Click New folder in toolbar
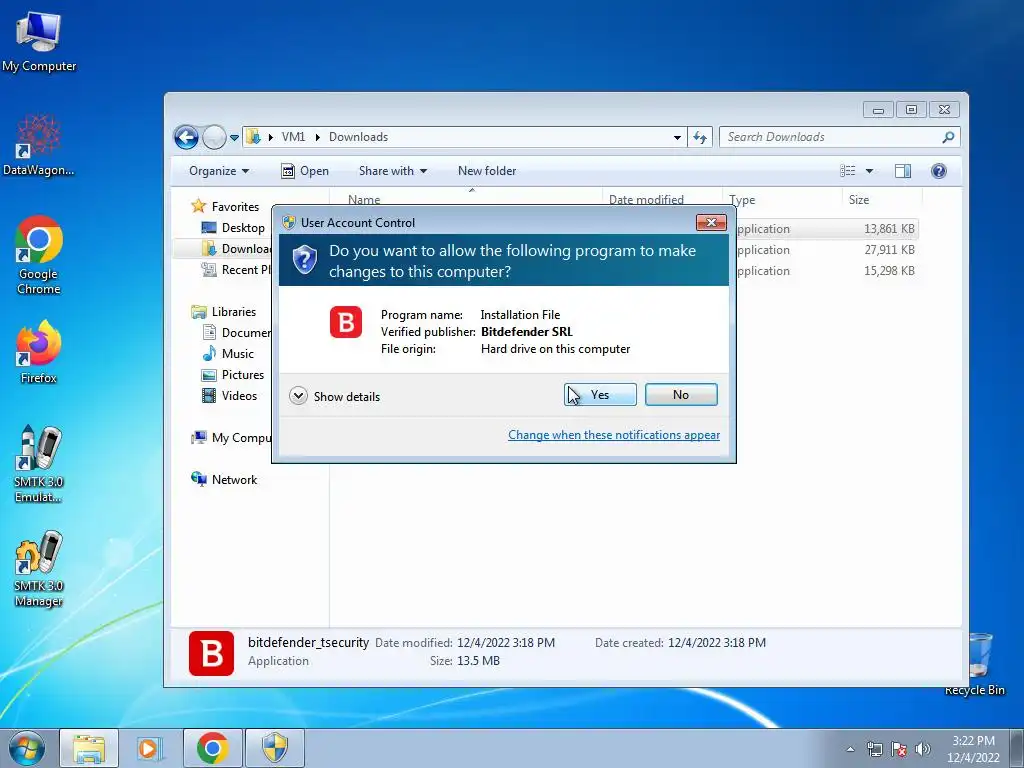The width and height of the screenshot is (1024, 768). [487, 171]
